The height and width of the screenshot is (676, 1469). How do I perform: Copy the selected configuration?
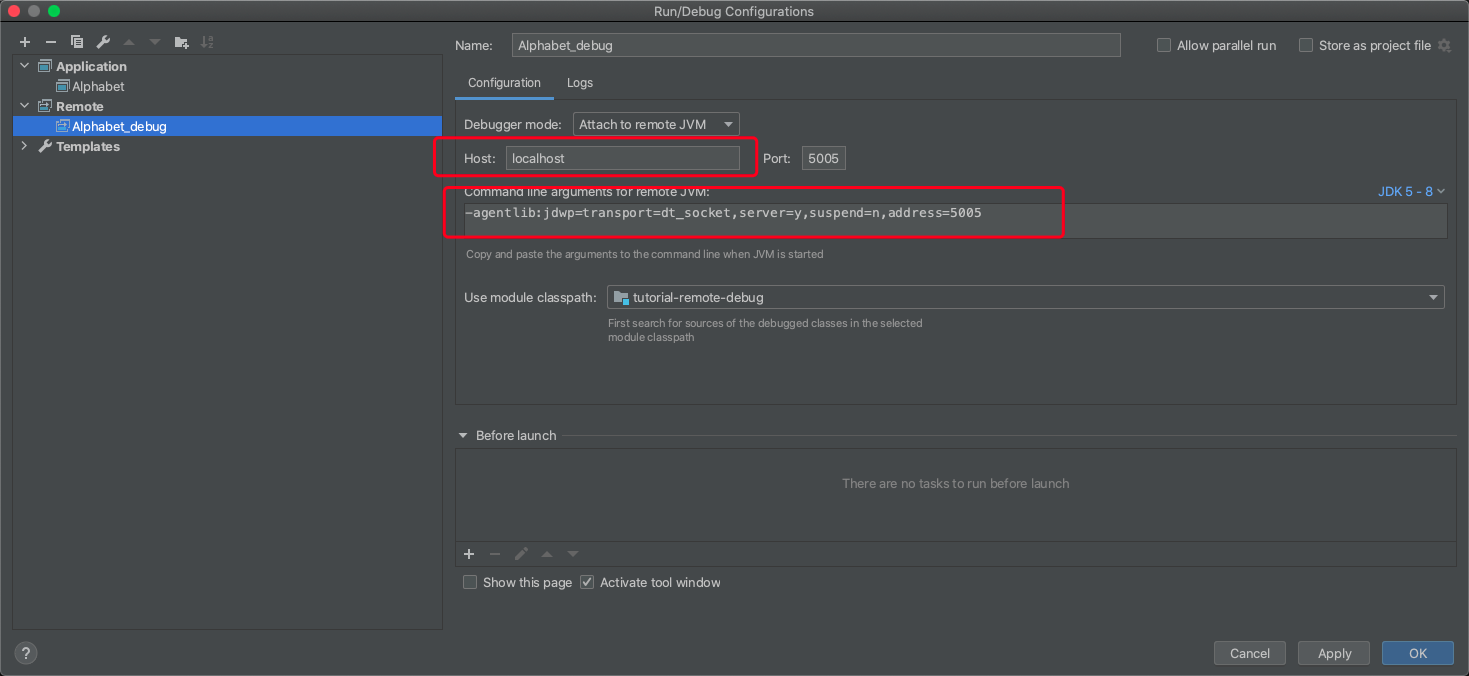coord(77,42)
